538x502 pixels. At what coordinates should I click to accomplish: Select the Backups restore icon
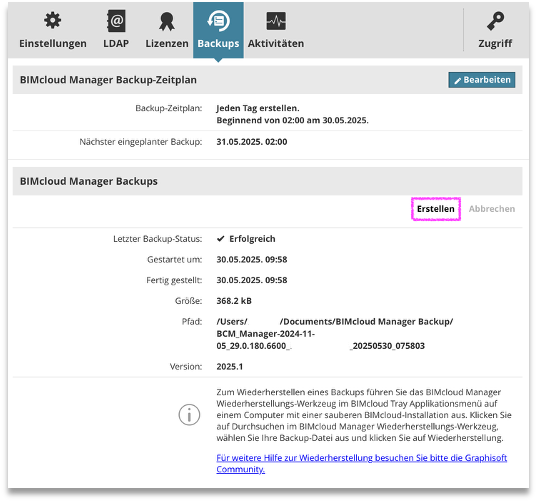click(x=218, y=20)
